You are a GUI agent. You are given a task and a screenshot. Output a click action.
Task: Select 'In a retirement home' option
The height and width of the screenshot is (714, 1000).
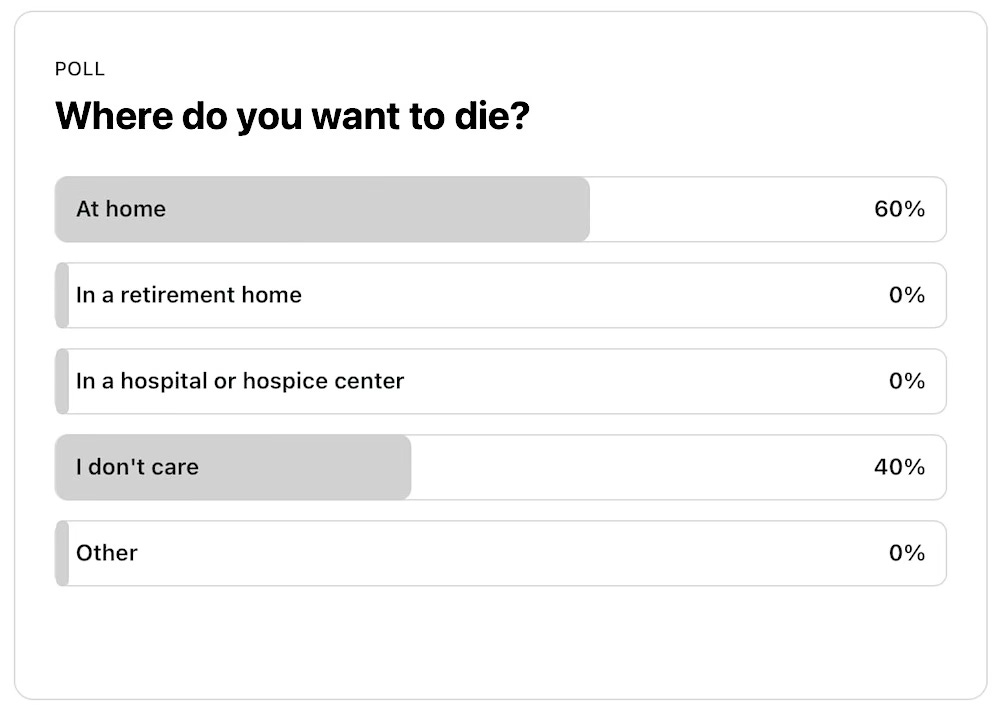(x=500, y=295)
